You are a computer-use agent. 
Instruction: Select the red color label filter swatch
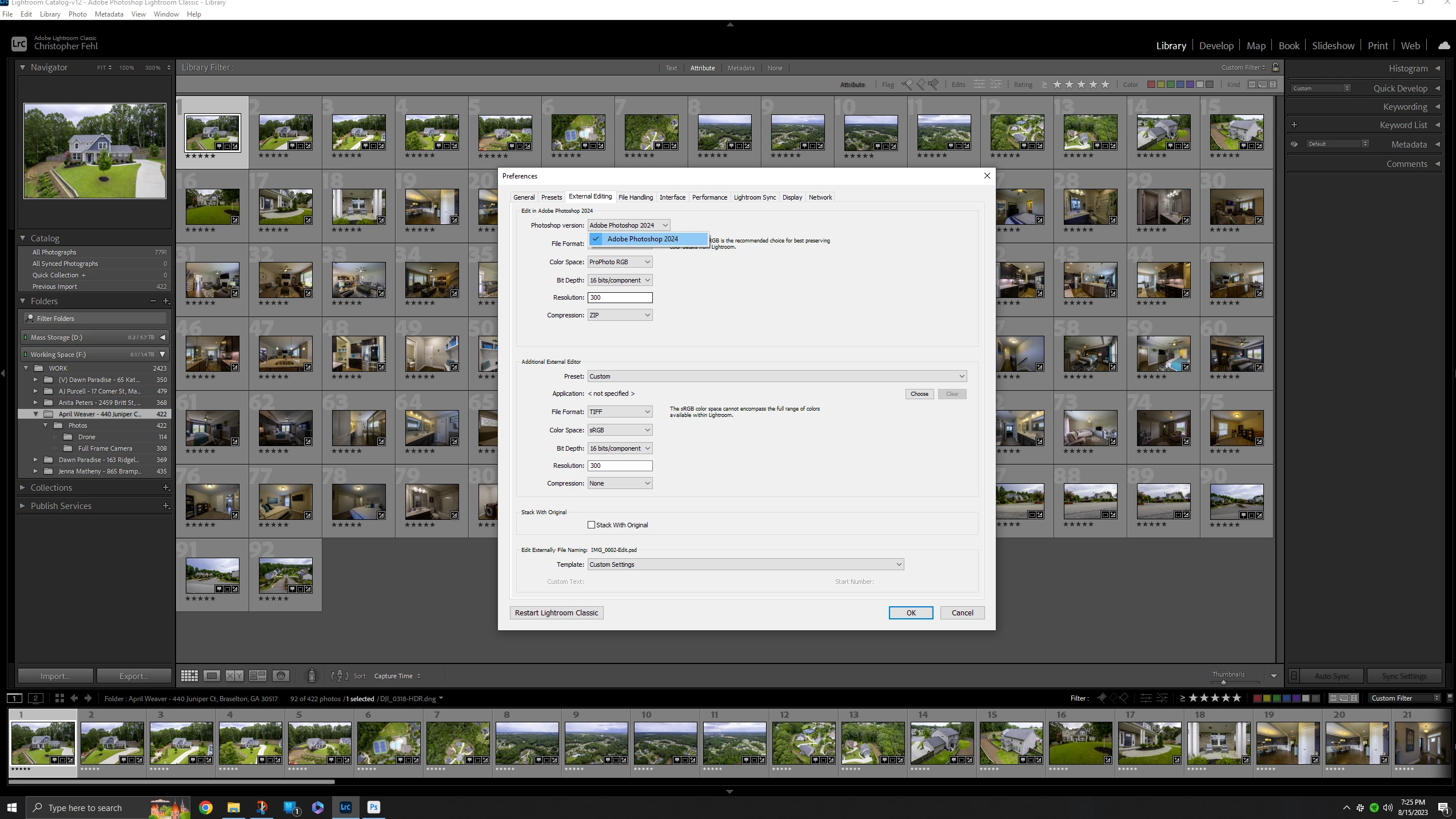(x=1151, y=85)
